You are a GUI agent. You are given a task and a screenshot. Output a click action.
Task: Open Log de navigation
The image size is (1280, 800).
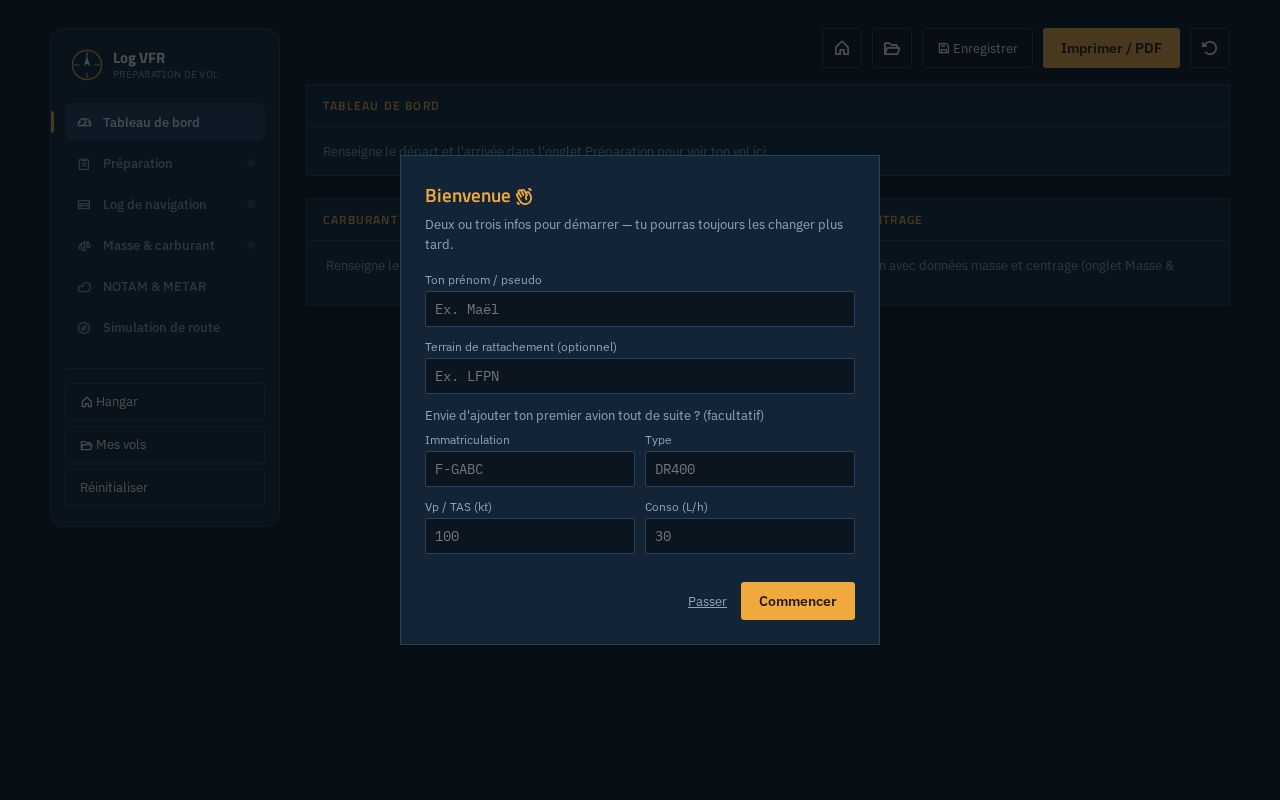pyautogui.click(x=165, y=204)
